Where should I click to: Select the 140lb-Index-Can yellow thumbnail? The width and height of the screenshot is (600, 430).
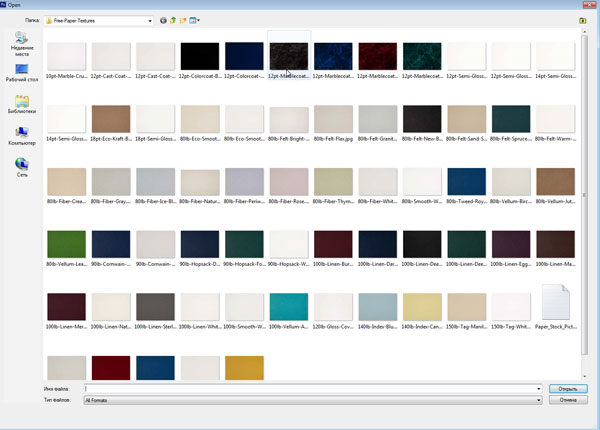coord(422,307)
